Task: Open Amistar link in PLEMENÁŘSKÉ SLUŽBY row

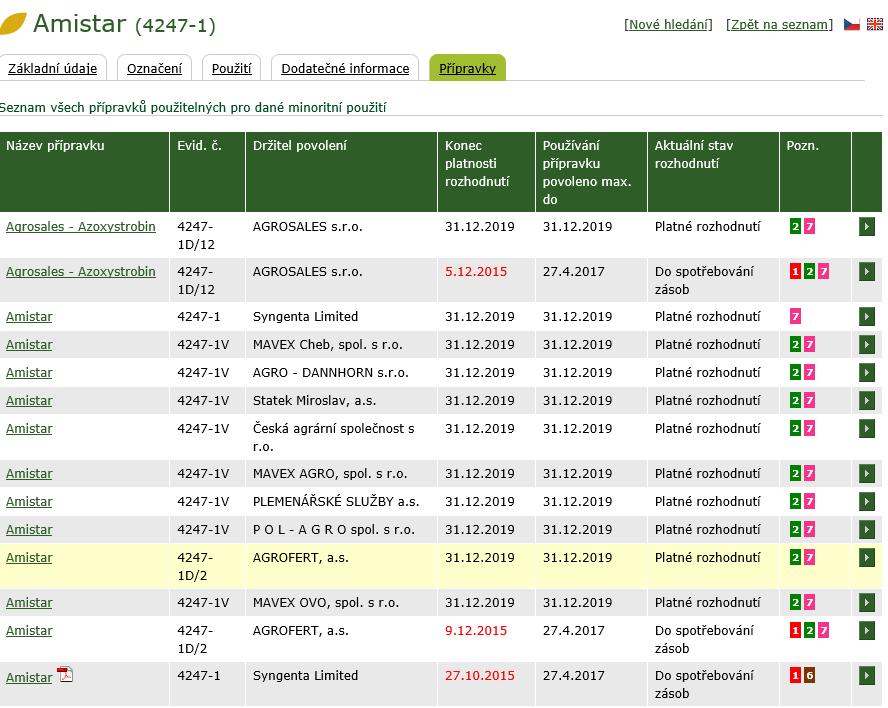Action: tap(29, 502)
